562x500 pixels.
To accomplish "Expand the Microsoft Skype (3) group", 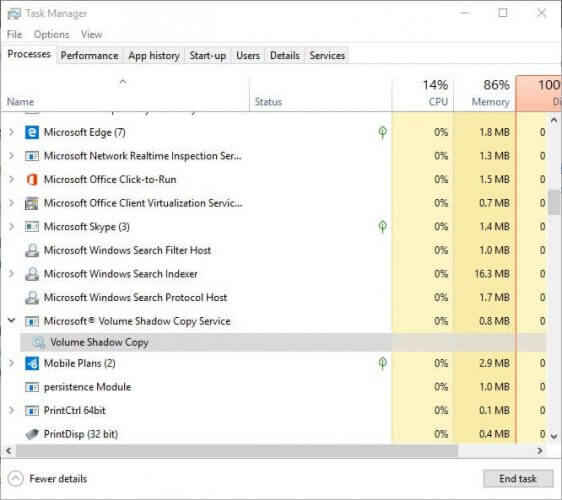I will [x=11, y=227].
